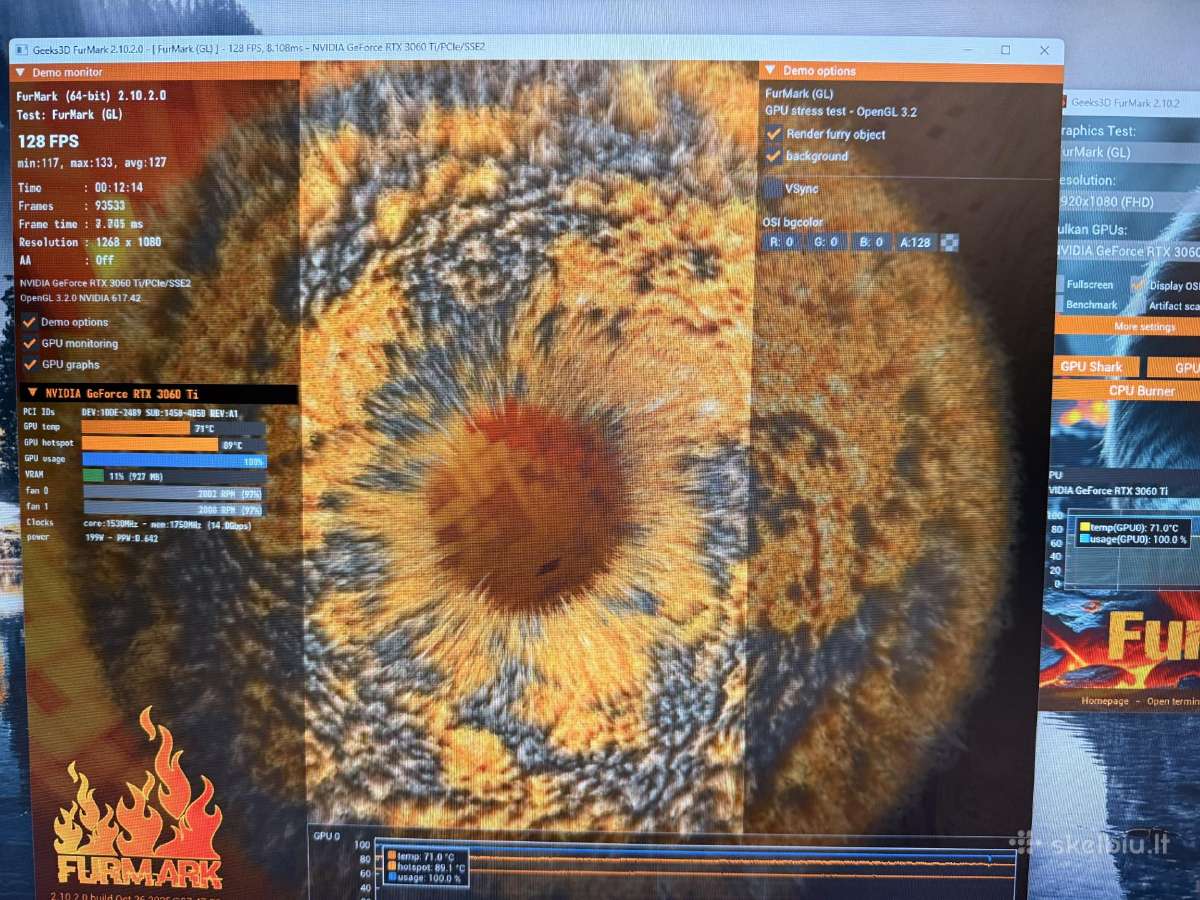Viewport: 1200px width, 900px height.
Task: Collapse the Demo monitor panel arrow
Action: pyautogui.click(x=19, y=72)
